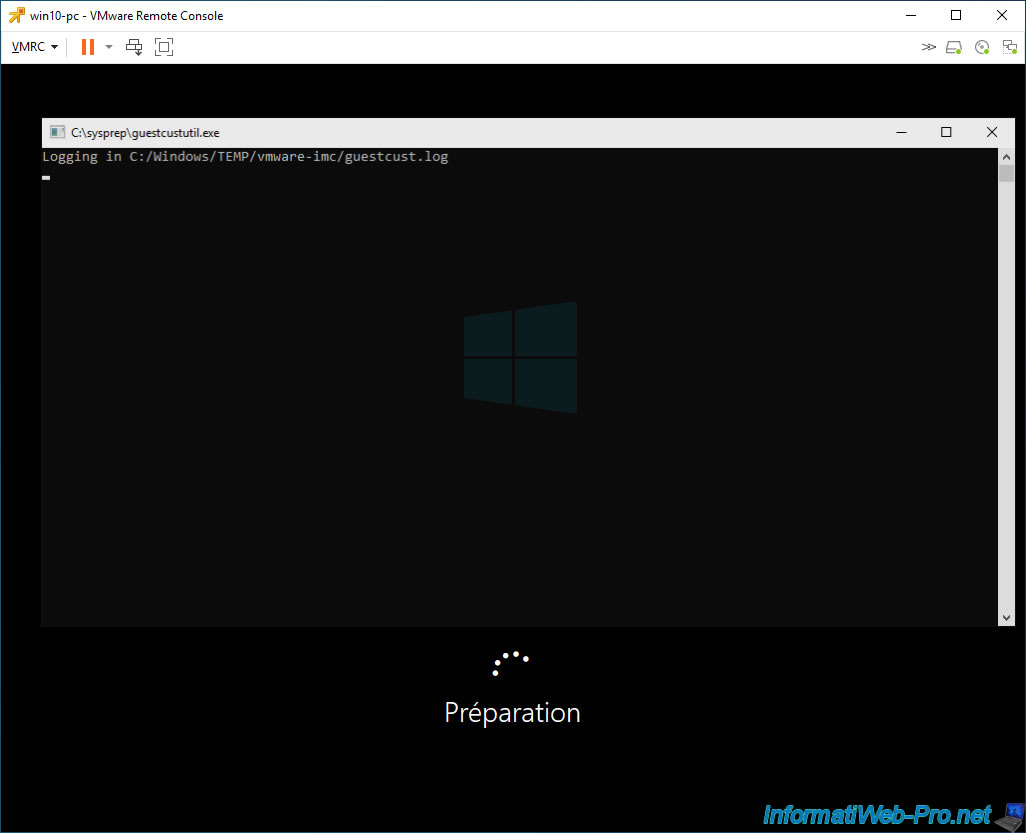Image resolution: width=1026 pixels, height=833 pixels.
Task: Close the guestcustutil.exe console window
Action: tap(992, 132)
